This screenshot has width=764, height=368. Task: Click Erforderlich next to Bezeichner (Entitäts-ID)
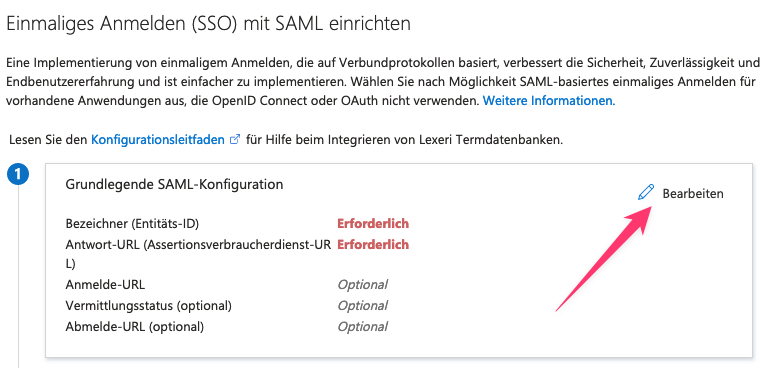(373, 224)
